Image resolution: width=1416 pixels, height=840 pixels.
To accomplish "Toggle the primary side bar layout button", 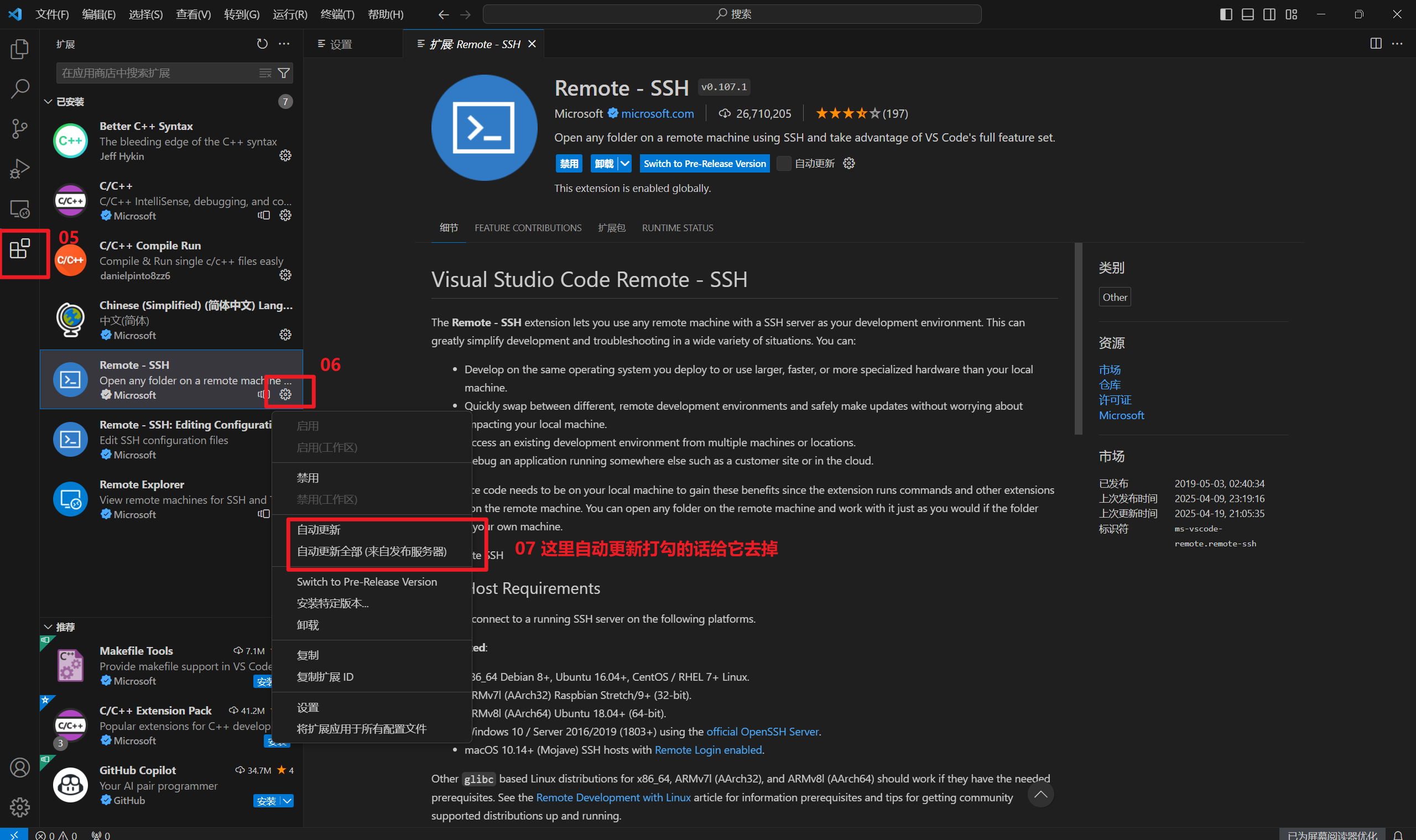I will click(x=1226, y=14).
